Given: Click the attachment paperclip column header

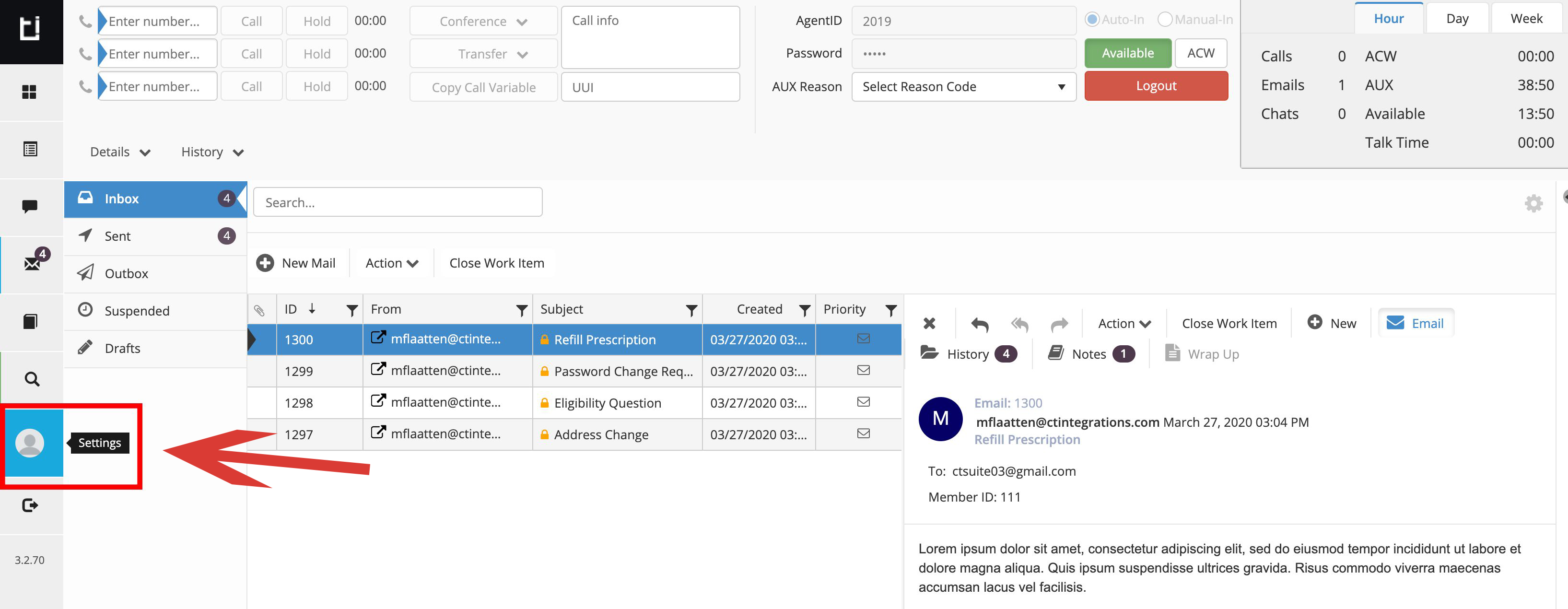Looking at the screenshot, I should 259,310.
